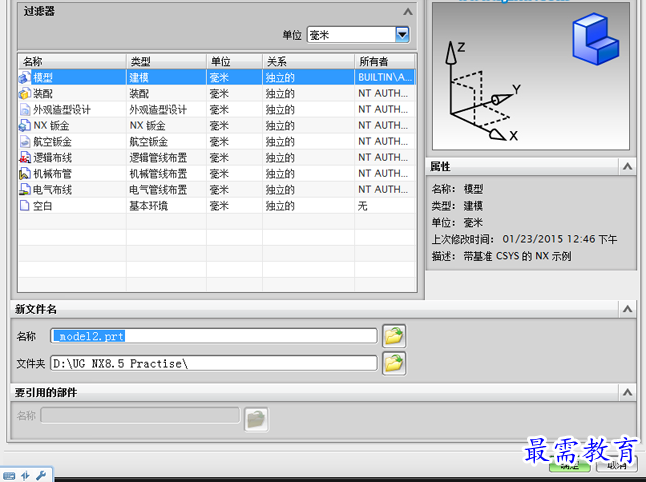646x482 pixels.
Task: Click the 航空钣金 template icon
Action: (x=25, y=142)
